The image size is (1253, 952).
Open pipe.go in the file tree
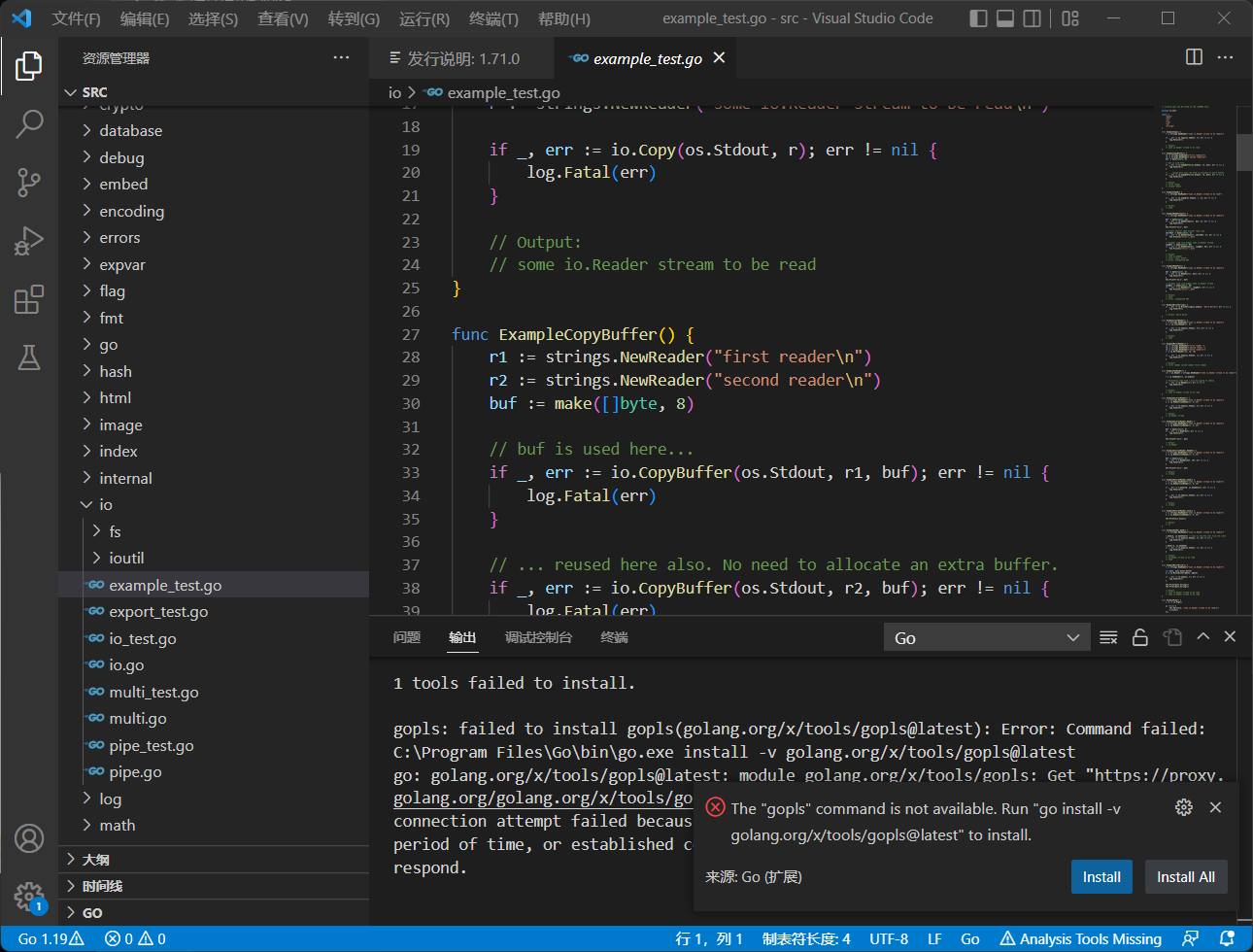(x=135, y=772)
